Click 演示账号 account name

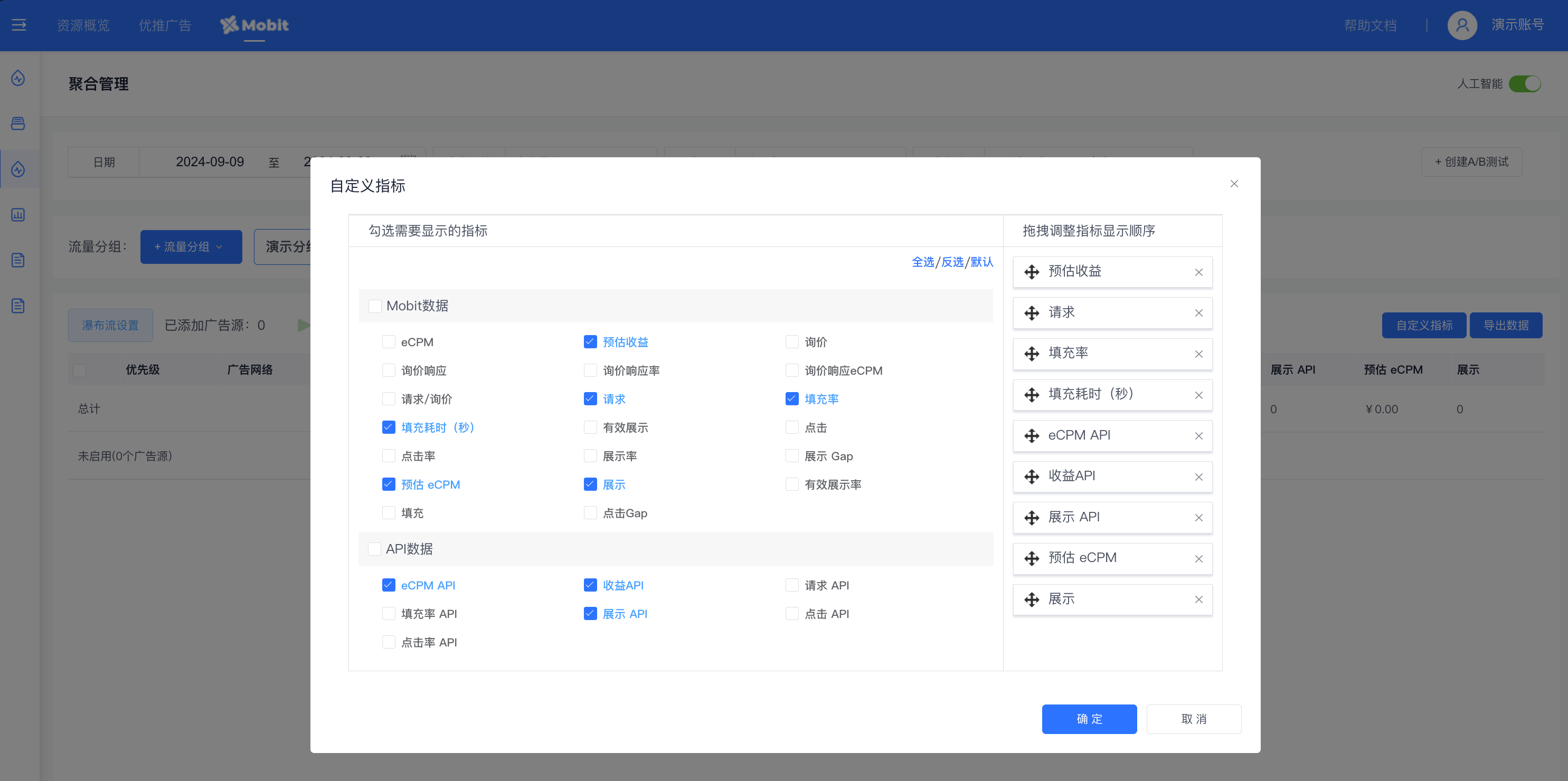point(1517,25)
